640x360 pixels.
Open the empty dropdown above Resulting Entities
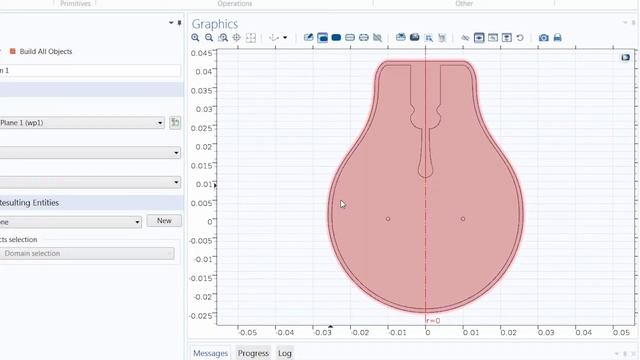(90, 182)
